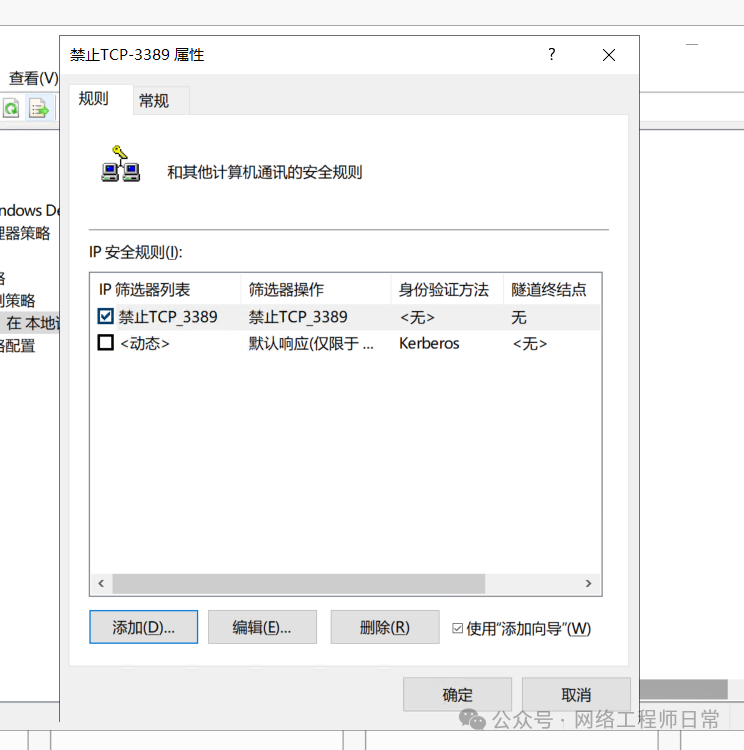Click the refresh icon in background toolbar

(11, 108)
